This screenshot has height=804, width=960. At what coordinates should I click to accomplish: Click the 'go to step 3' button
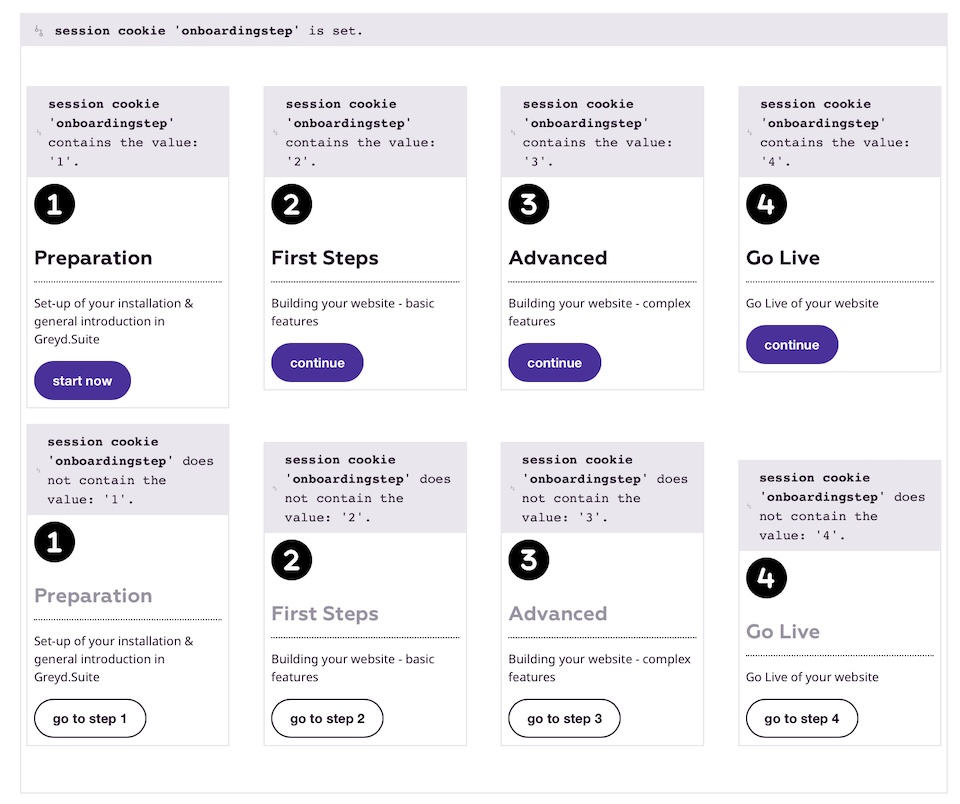pyautogui.click(x=564, y=718)
